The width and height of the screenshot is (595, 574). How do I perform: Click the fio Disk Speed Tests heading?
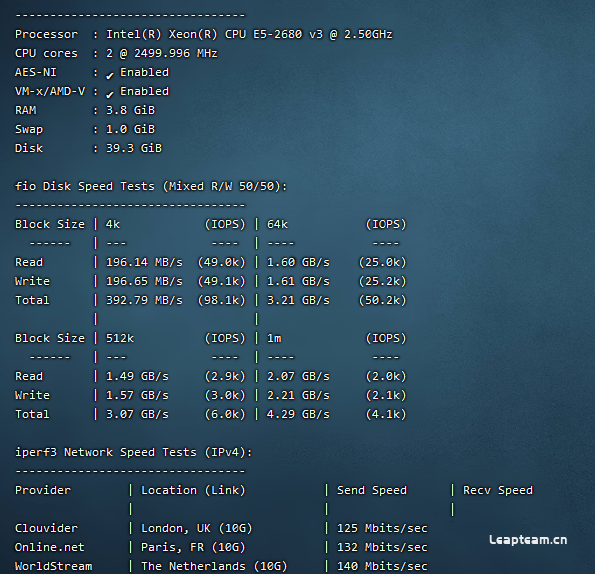pyautogui.click(x=151, y=186)
